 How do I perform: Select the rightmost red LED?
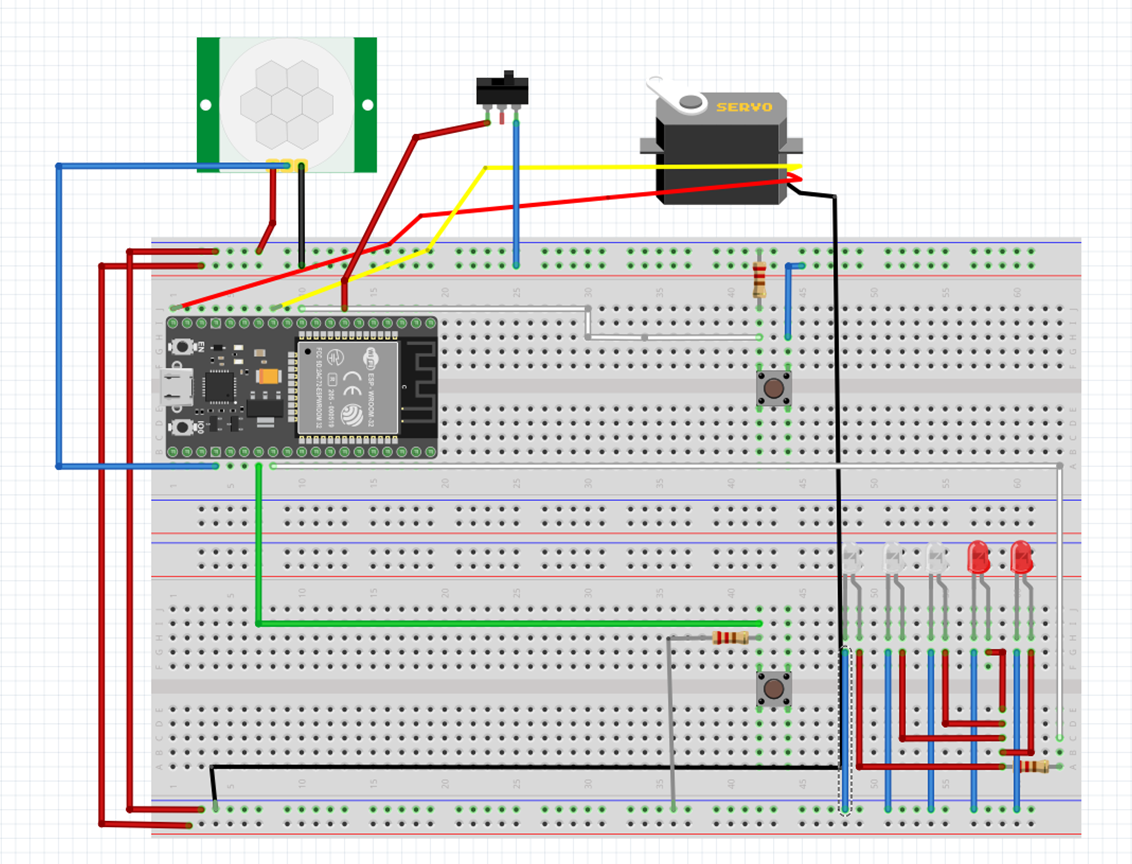click(1020, 557)
